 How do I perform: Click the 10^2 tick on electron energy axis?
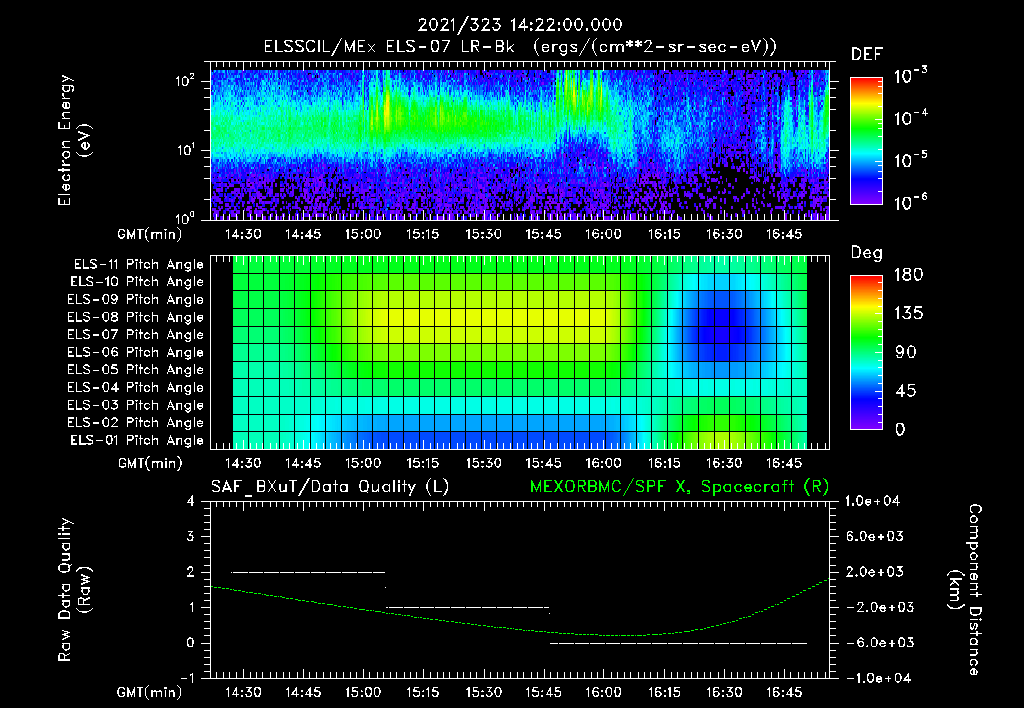click(x=185, y=81)
